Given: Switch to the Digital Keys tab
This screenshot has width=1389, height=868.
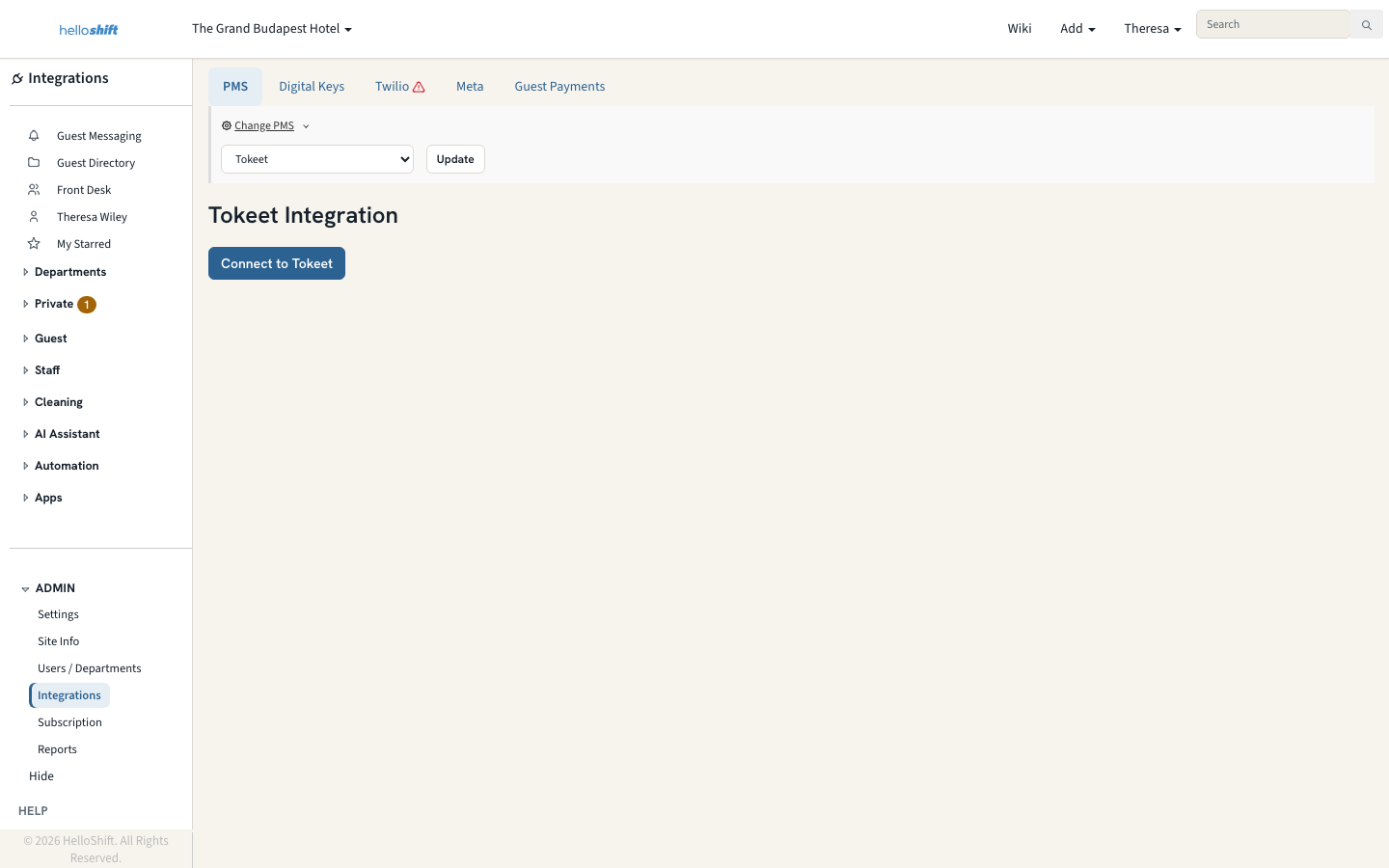Looking at the screenshot, I should tap(312, 87).
